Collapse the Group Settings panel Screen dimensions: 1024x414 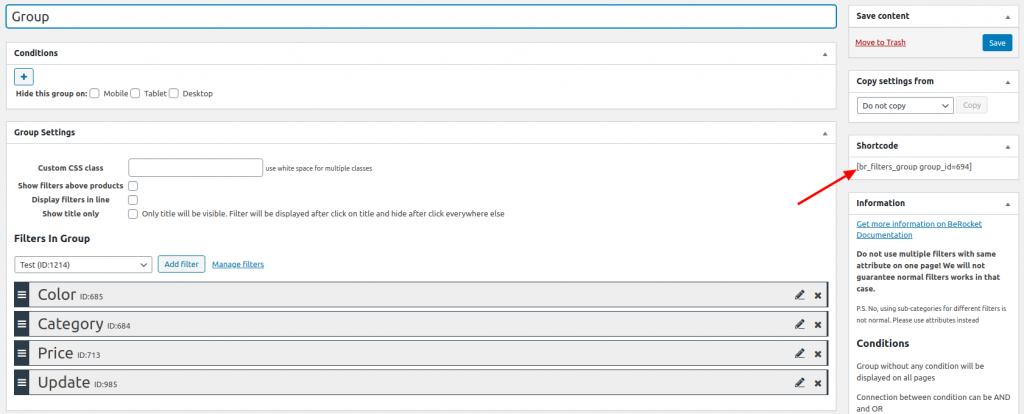[x=825, y=133]
